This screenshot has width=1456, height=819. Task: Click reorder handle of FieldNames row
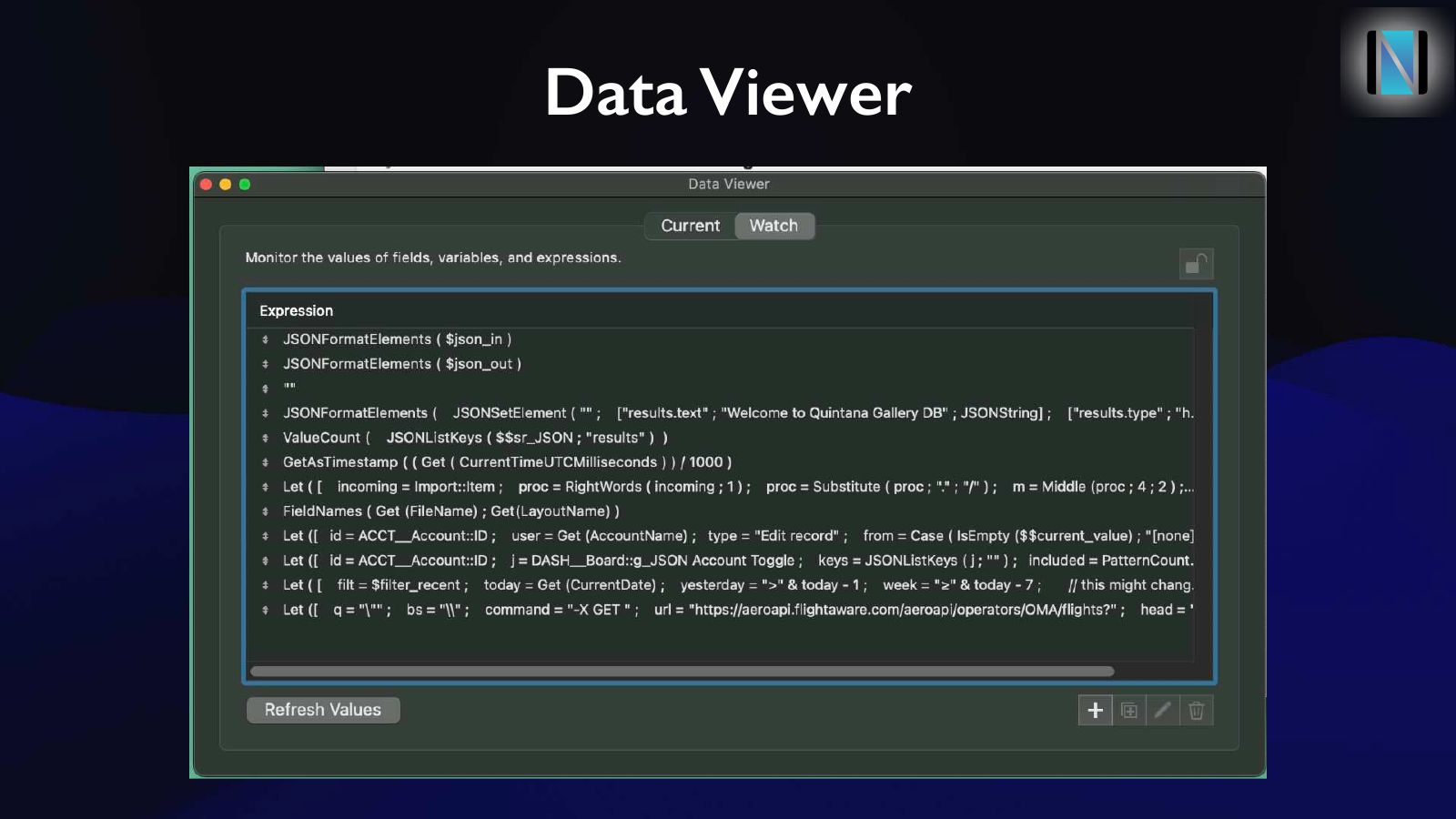pos(265,511)
